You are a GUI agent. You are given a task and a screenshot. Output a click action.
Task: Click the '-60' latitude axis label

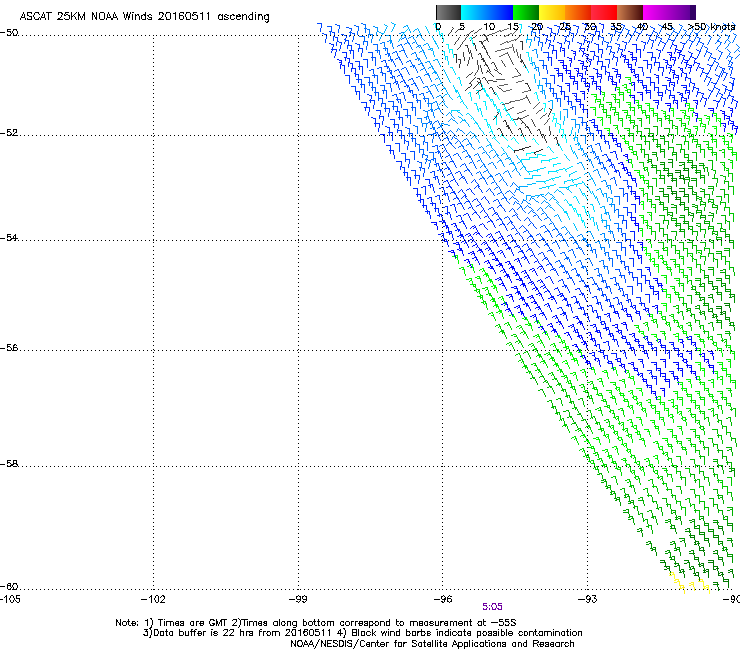pos(9,586)
